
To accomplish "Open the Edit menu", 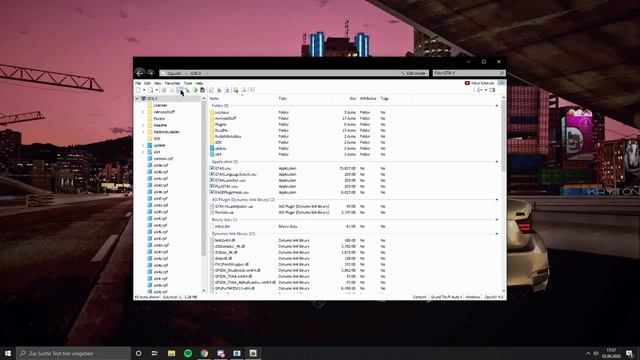I will pyautogui.click(x=147, y=83).
